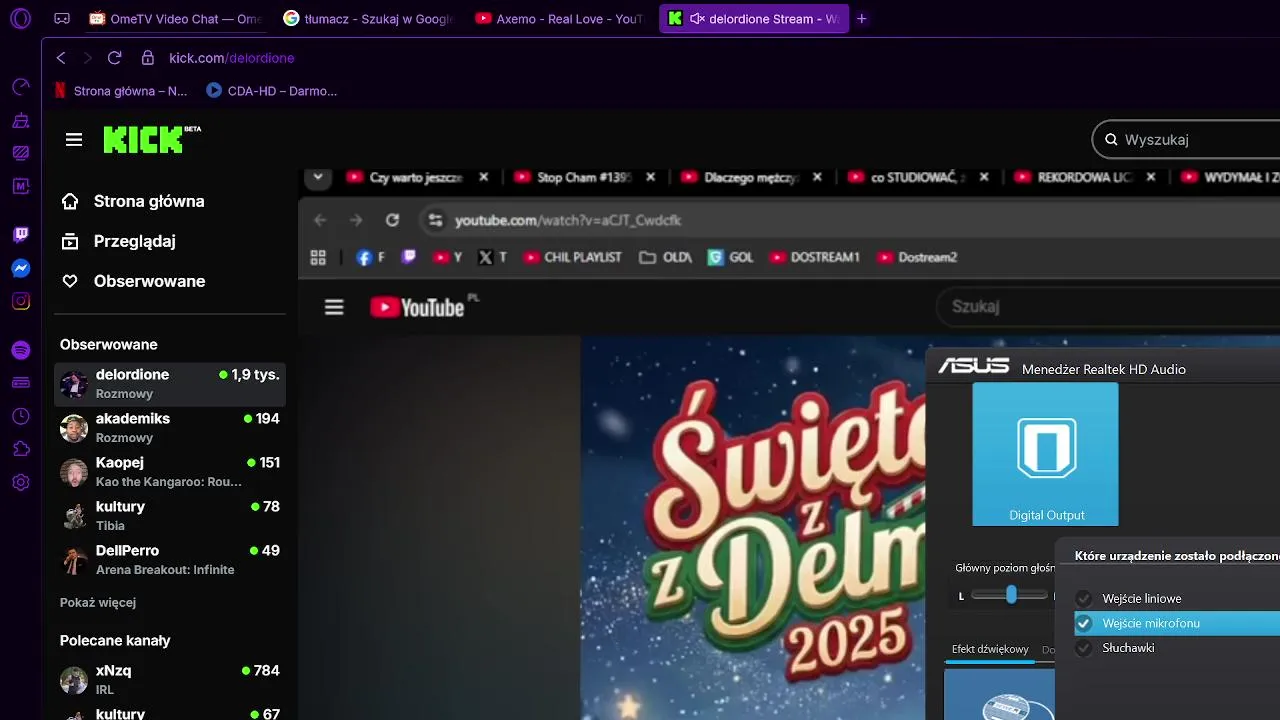Viewport: 1280px width, 720px height.
Task: Open the Kaopej followed channel
Action: coord(170,472)
